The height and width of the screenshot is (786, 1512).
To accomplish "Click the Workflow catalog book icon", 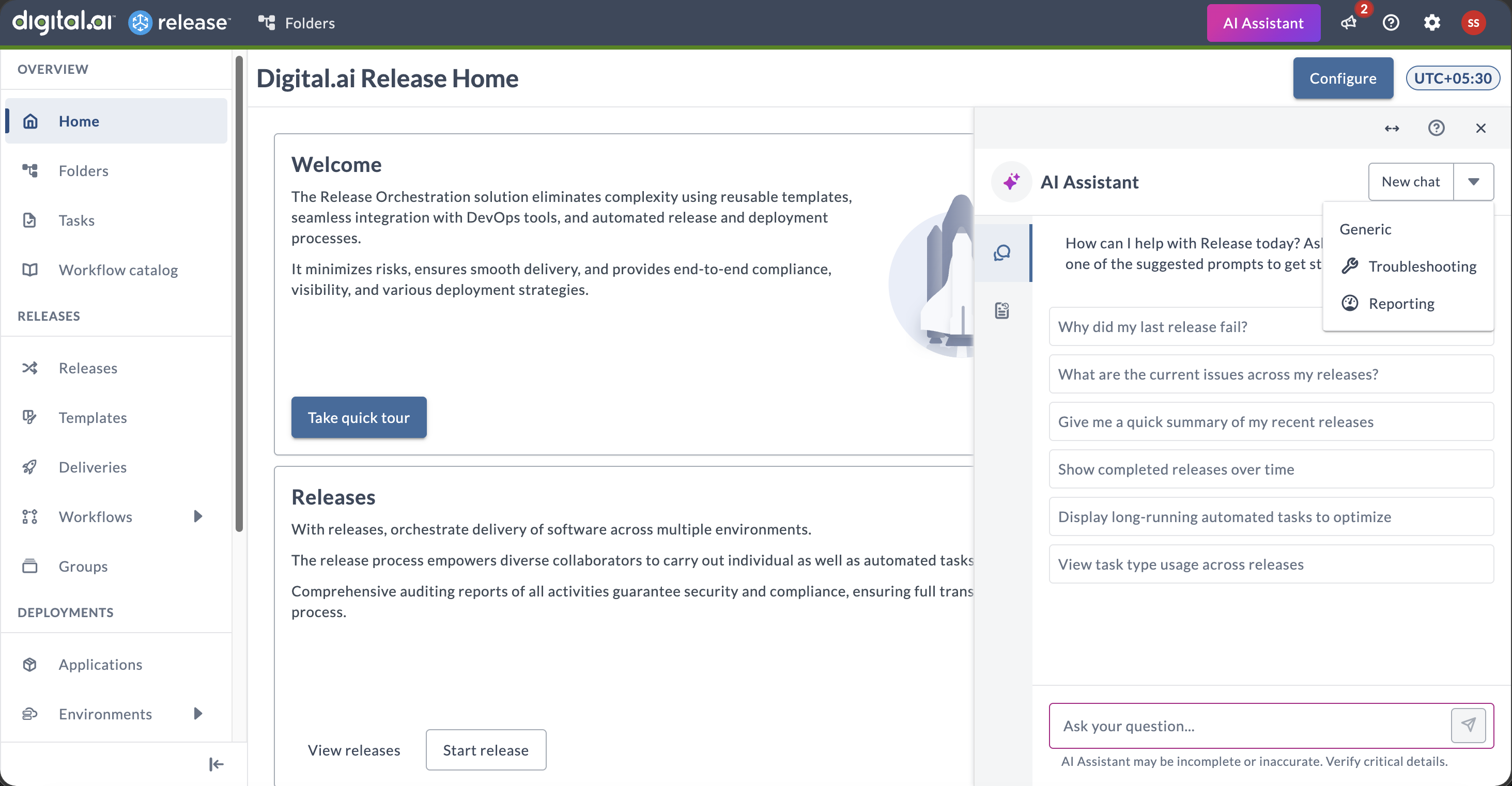I will click(x=30, y=270).
